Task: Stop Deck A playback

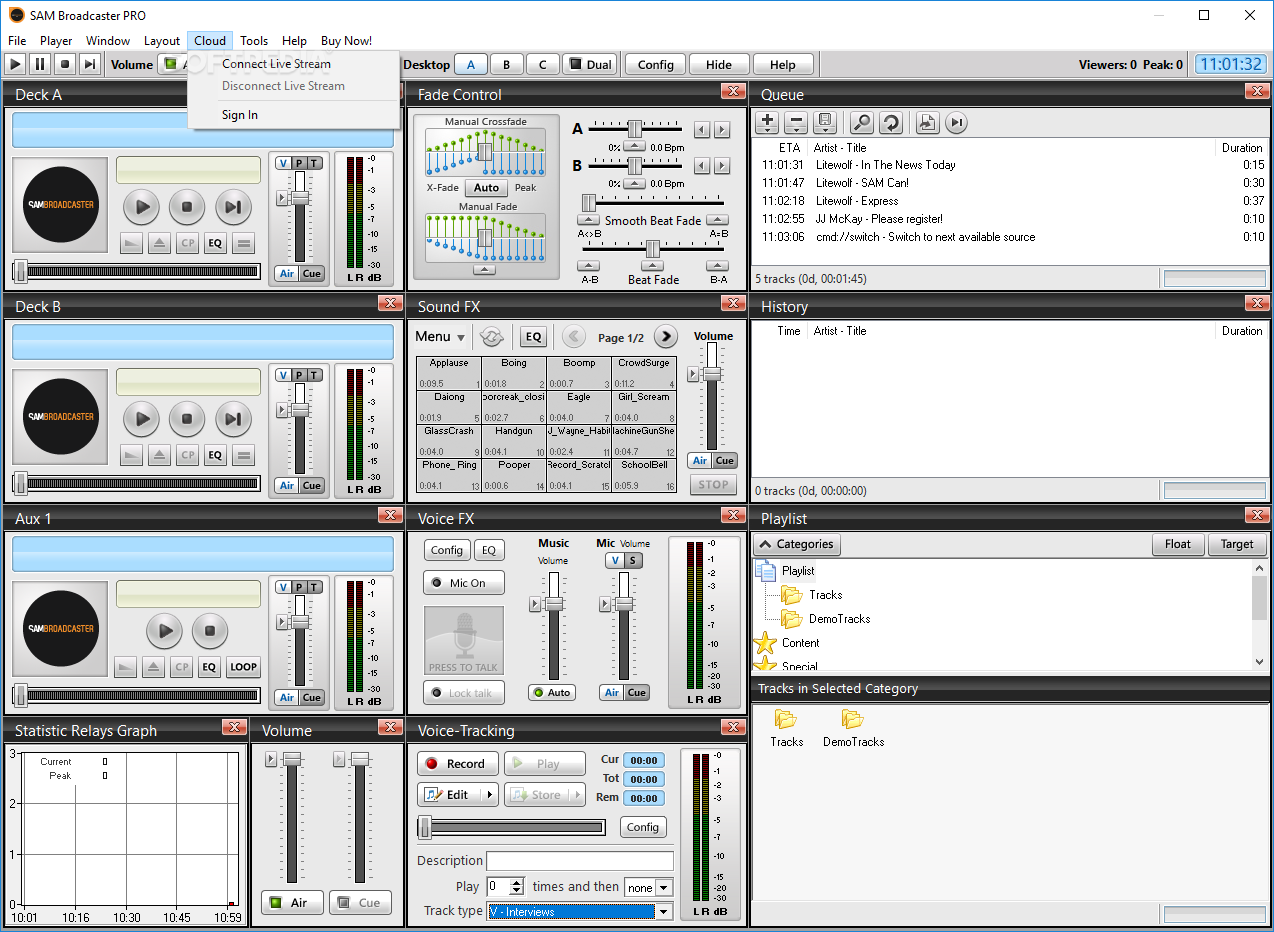Action: coord(187,208)
